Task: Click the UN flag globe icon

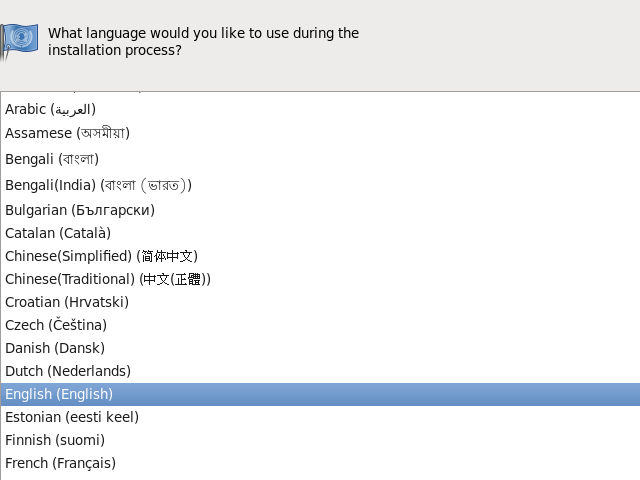Action: pyautogui.click(x=19, y=39)
